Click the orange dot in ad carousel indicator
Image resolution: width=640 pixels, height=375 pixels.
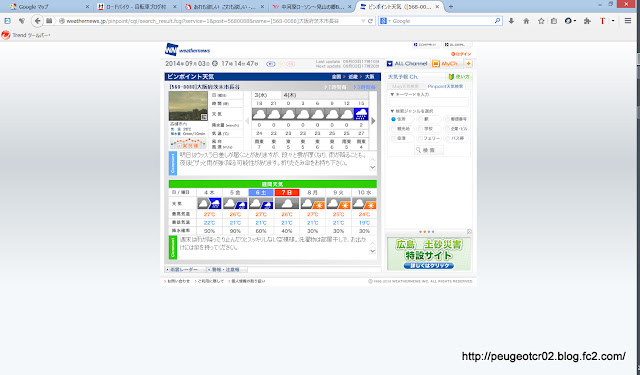pos(425,232)
